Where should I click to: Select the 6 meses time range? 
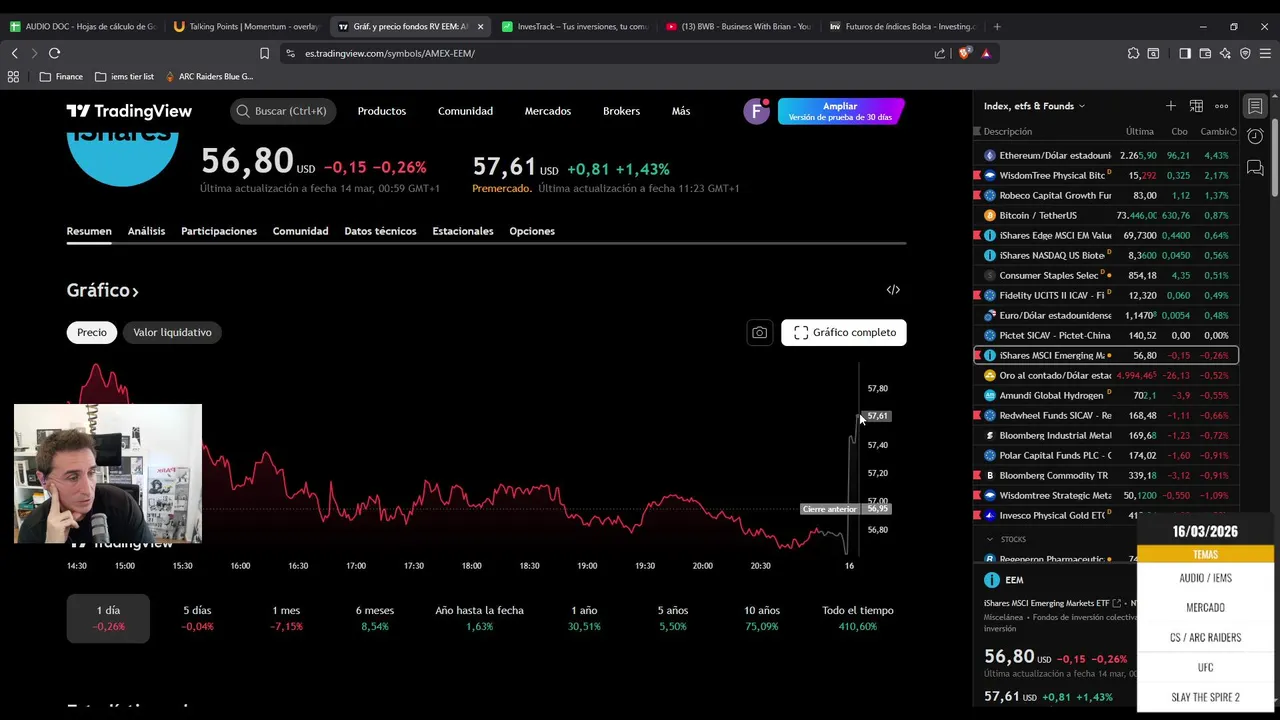(375, 618)
